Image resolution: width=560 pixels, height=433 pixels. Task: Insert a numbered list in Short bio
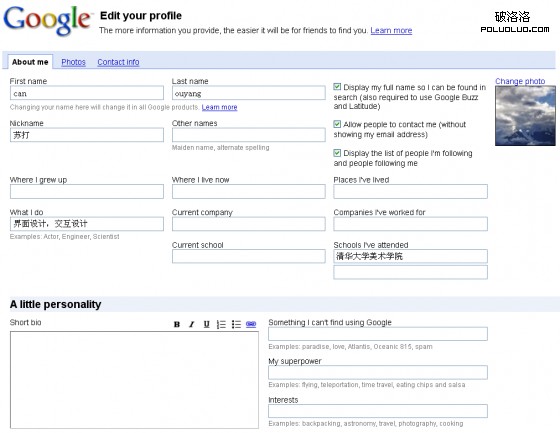pos(221,324)
